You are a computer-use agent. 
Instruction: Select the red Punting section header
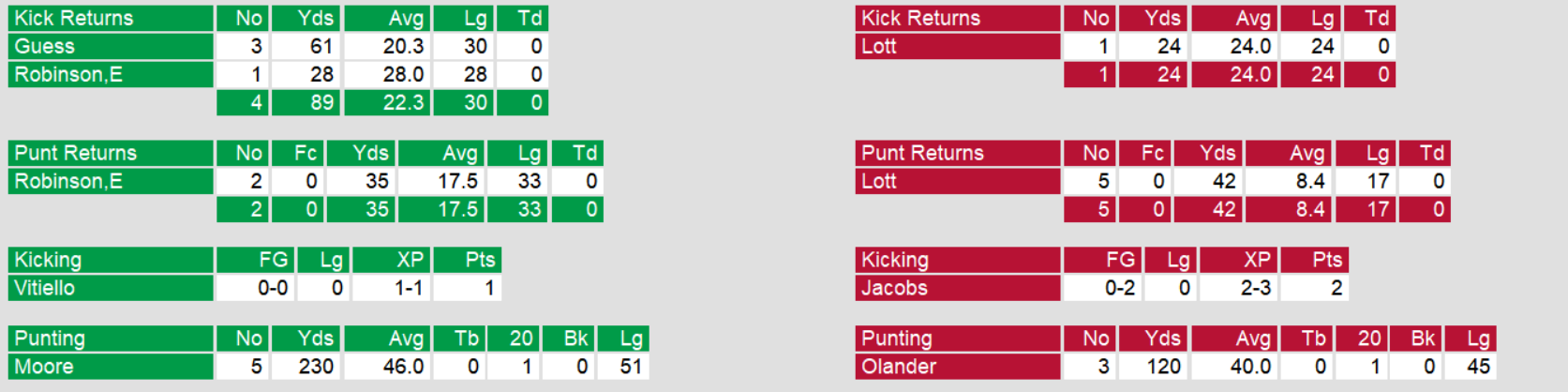pyautogui.click(x=957, y=339)
